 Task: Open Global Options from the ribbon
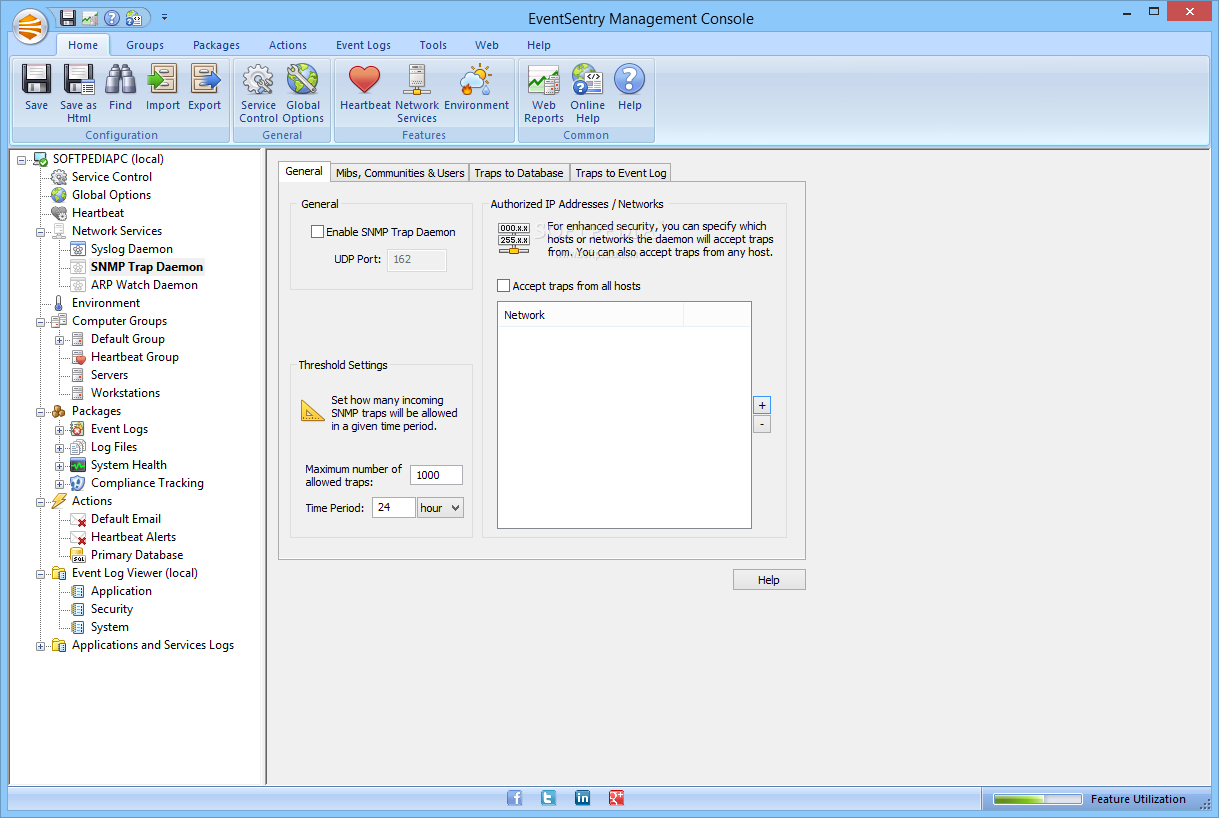303,93
